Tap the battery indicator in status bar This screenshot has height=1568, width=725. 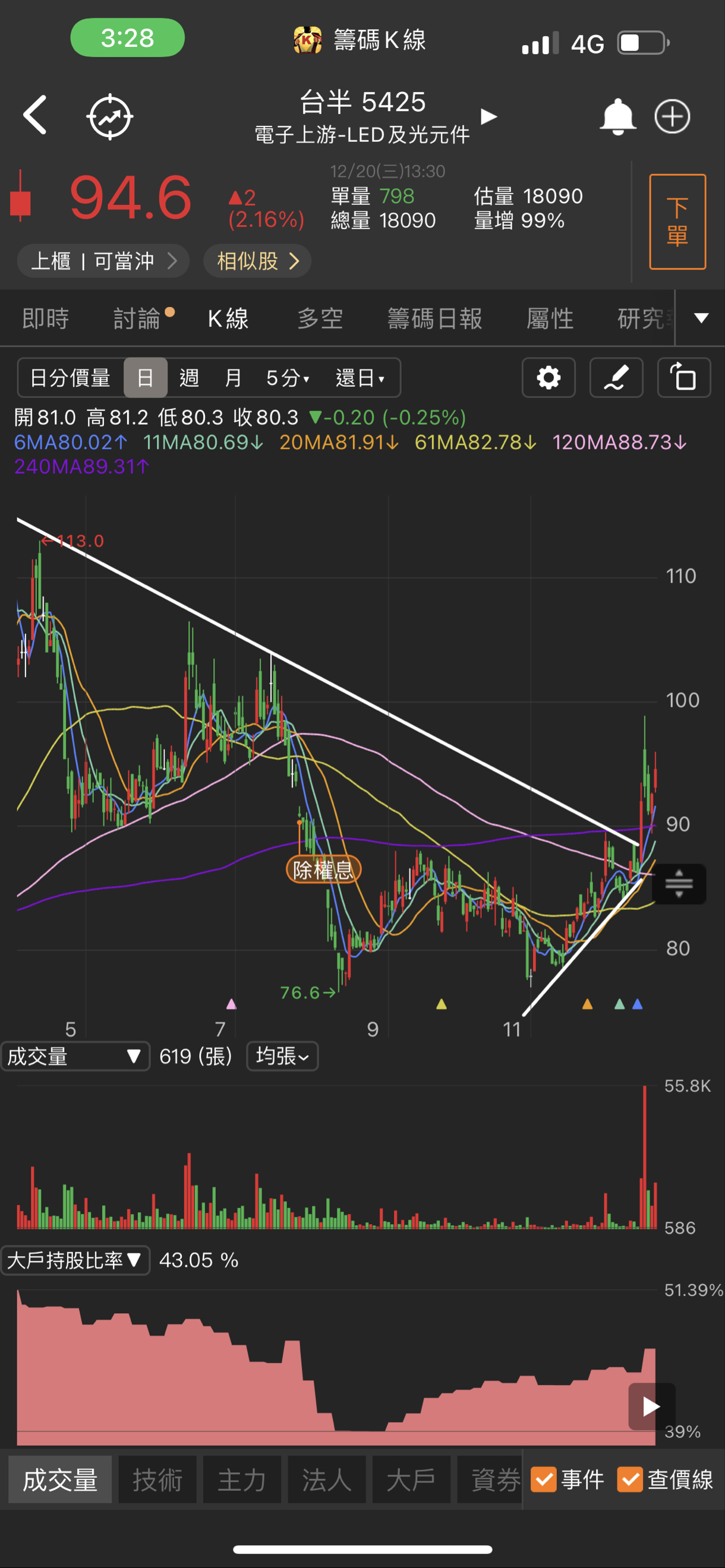[644, 43]
